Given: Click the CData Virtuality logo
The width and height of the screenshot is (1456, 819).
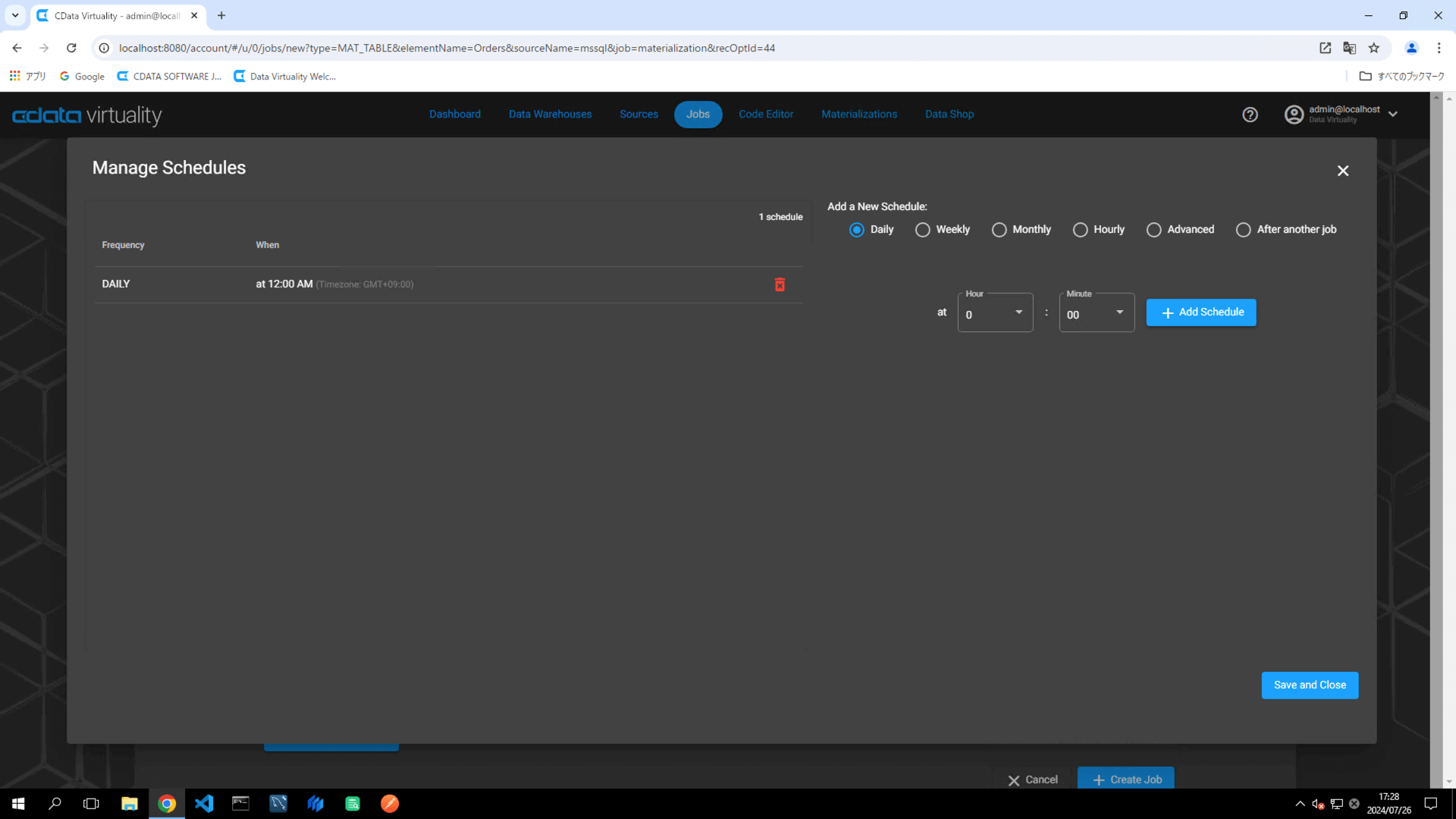Looking at the screenshot, I should (x=87, y=115).
